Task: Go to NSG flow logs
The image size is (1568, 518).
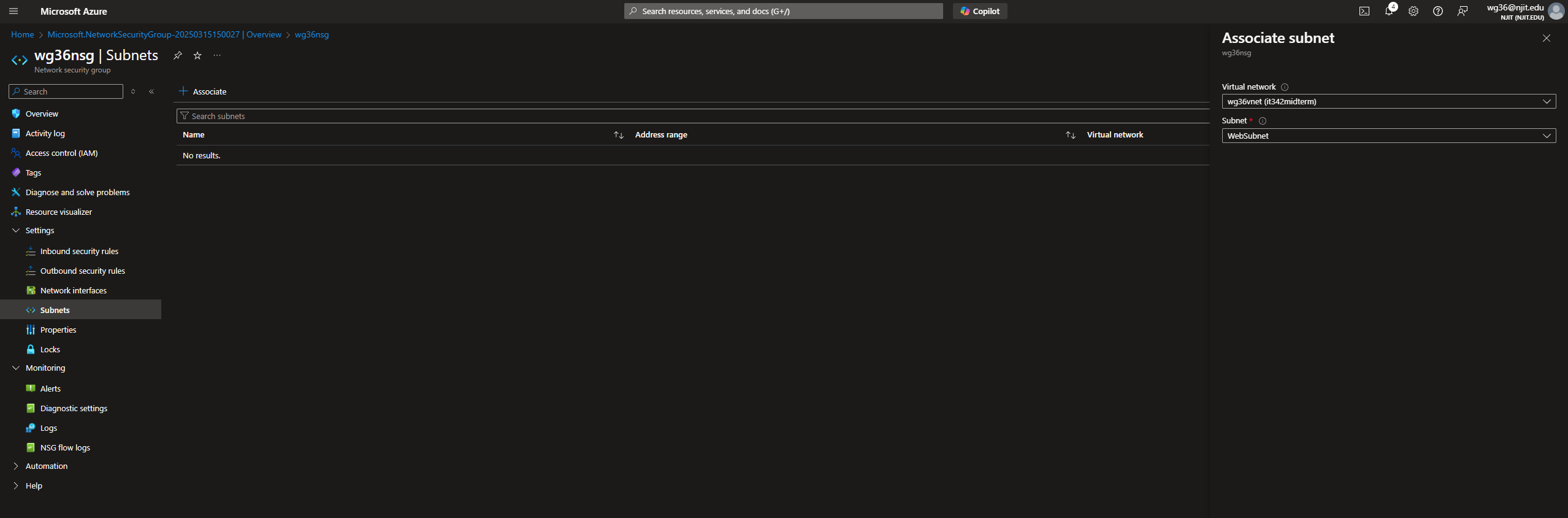Action: pyautogui.click(x=65, y=447)
